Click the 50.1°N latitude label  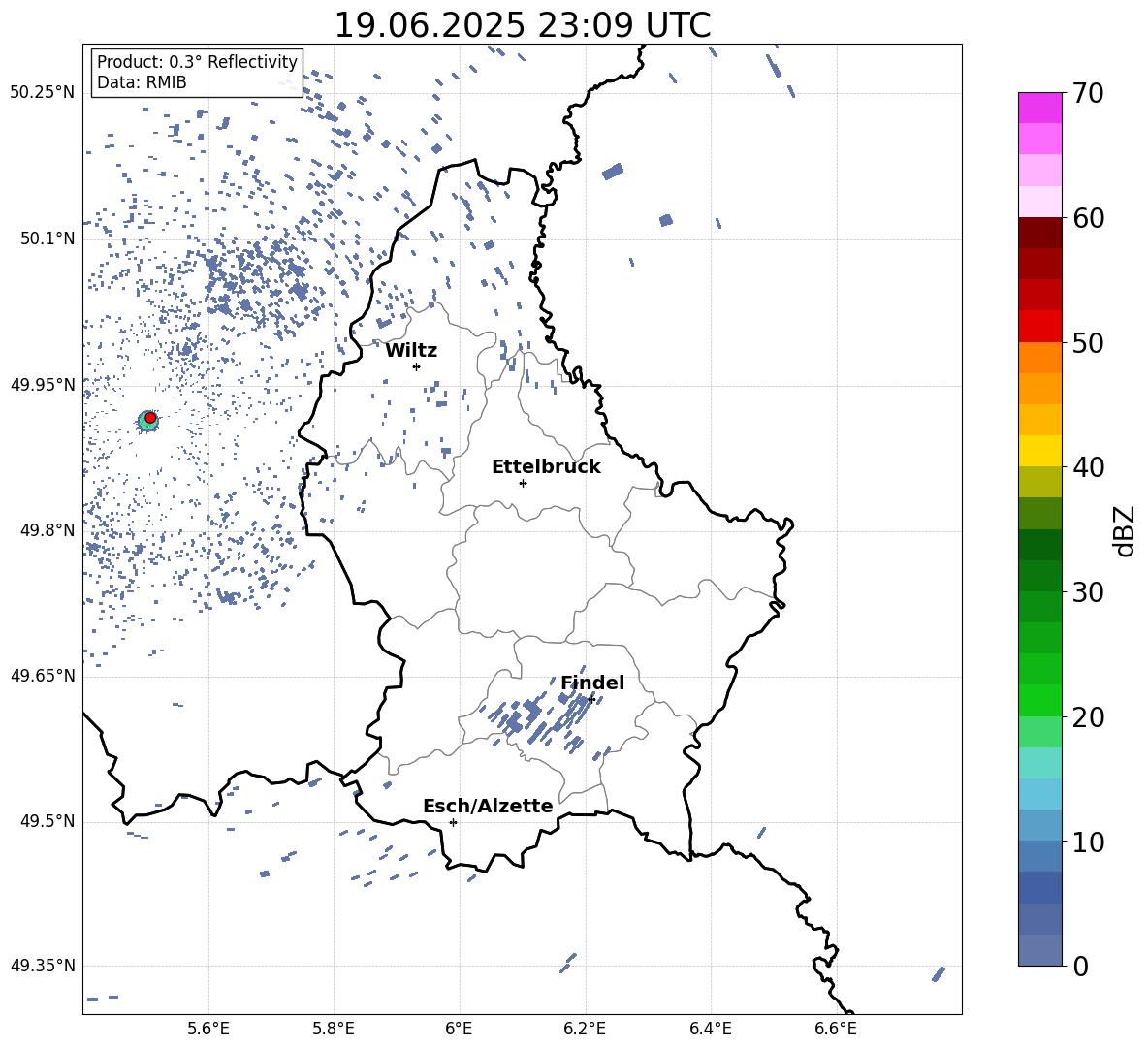(48, 239)
